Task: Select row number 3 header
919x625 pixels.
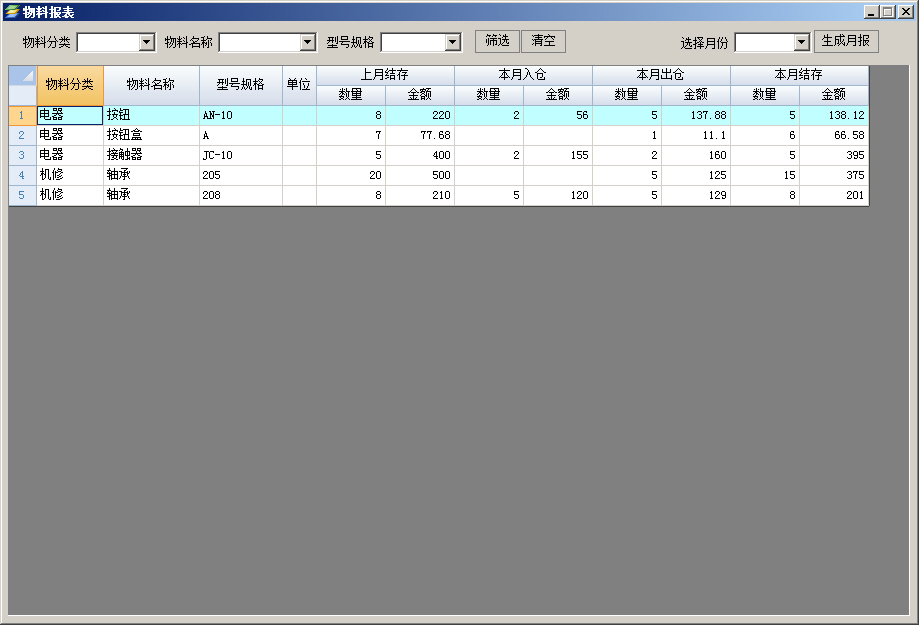Action: pyautogui.click(x=22, y=155)
